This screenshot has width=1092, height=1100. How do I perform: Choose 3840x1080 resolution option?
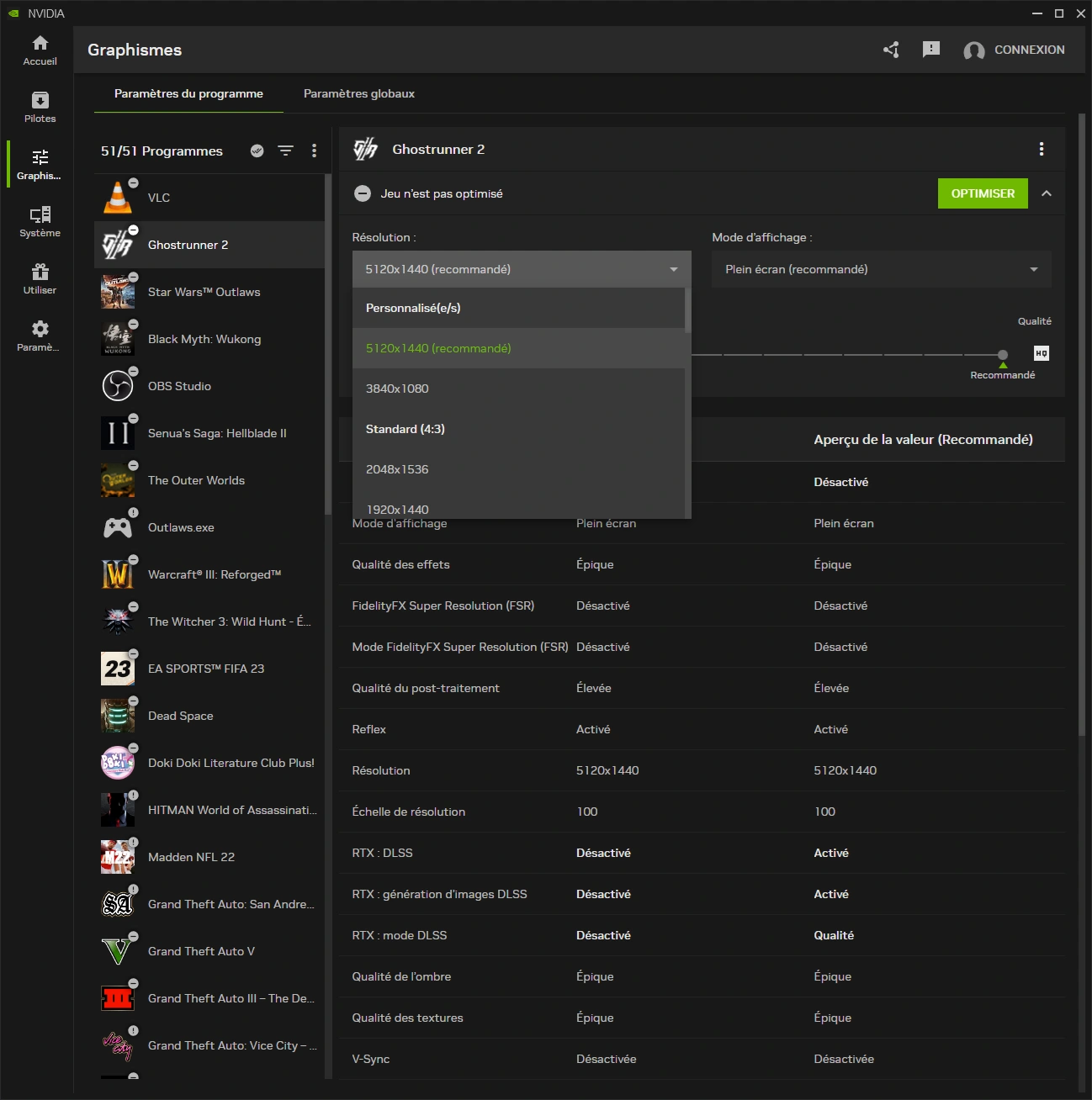coord(518,389)
